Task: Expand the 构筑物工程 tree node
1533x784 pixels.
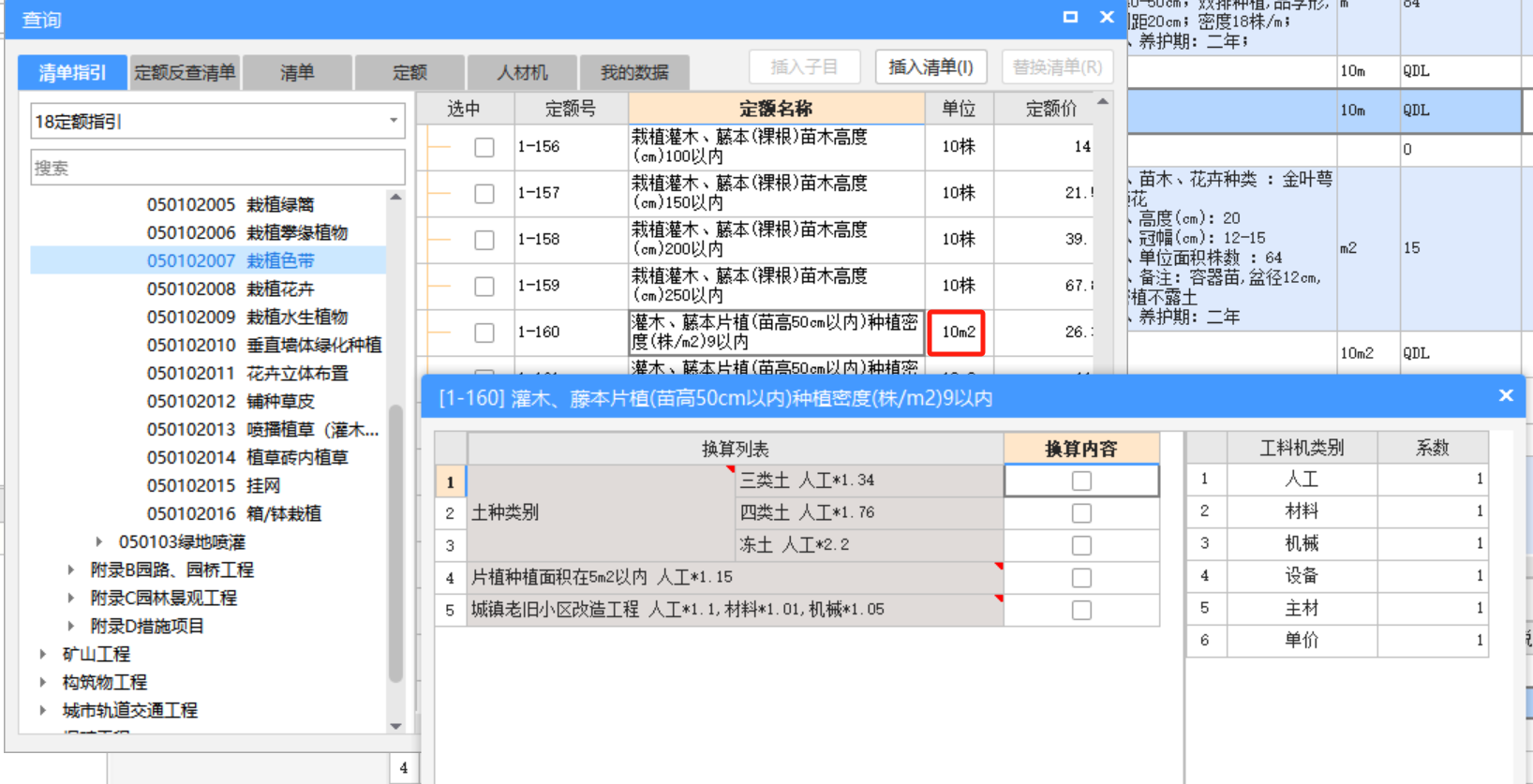Action: coord(43,682)
